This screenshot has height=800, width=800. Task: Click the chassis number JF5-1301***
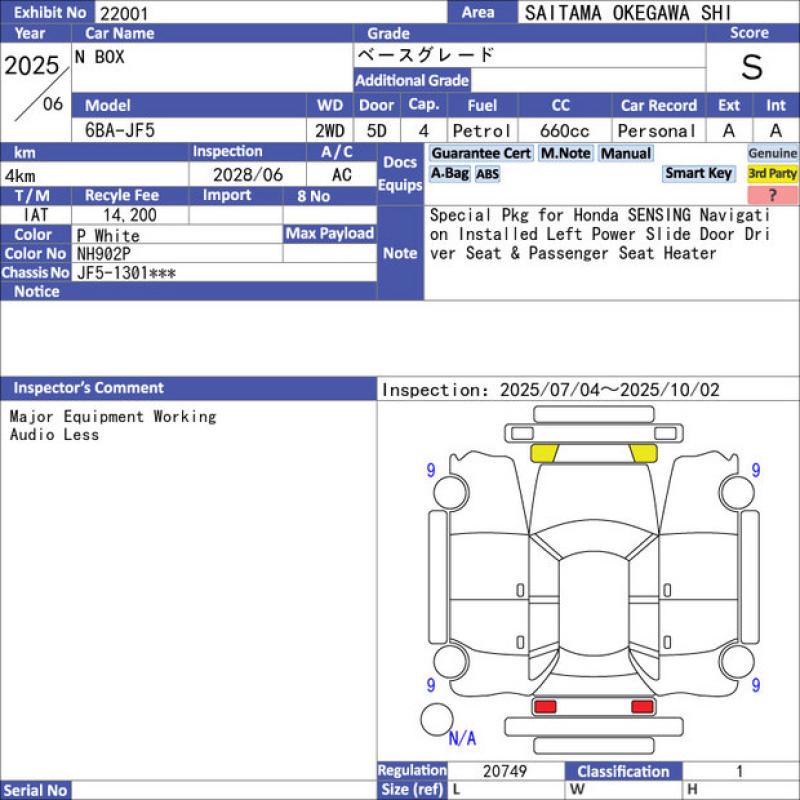click(x=126, y=273)
